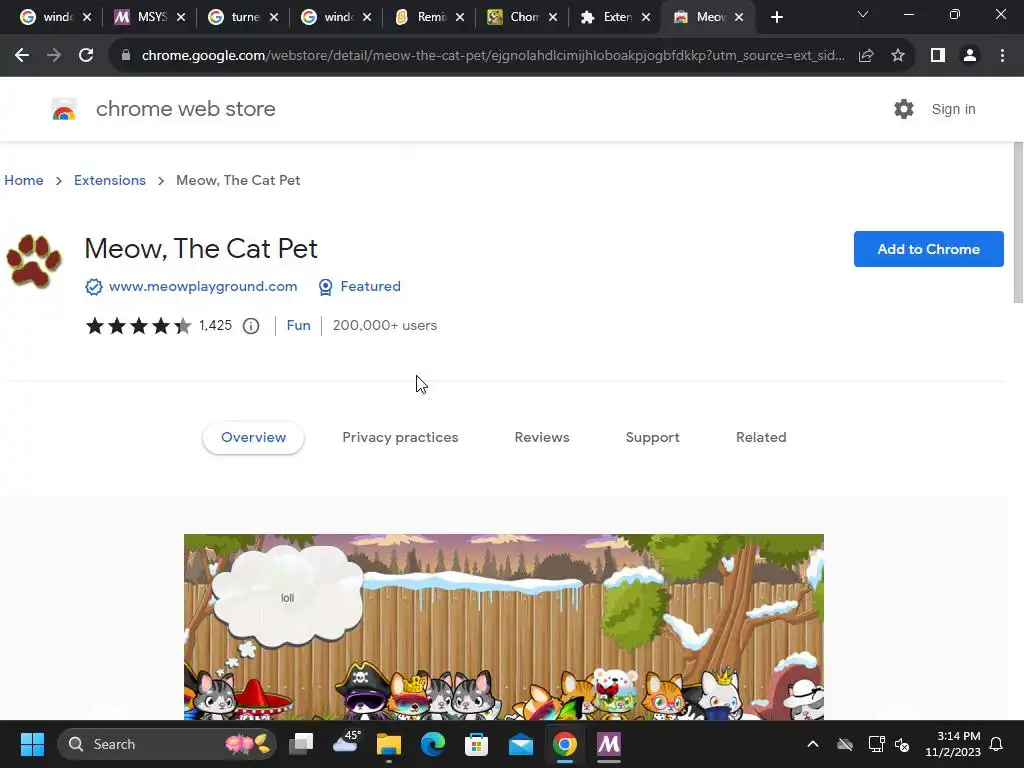Image resolution: width=1024 pixels, height=768 pixels.
Task: Reload the current page
Action: click(86, 56)
